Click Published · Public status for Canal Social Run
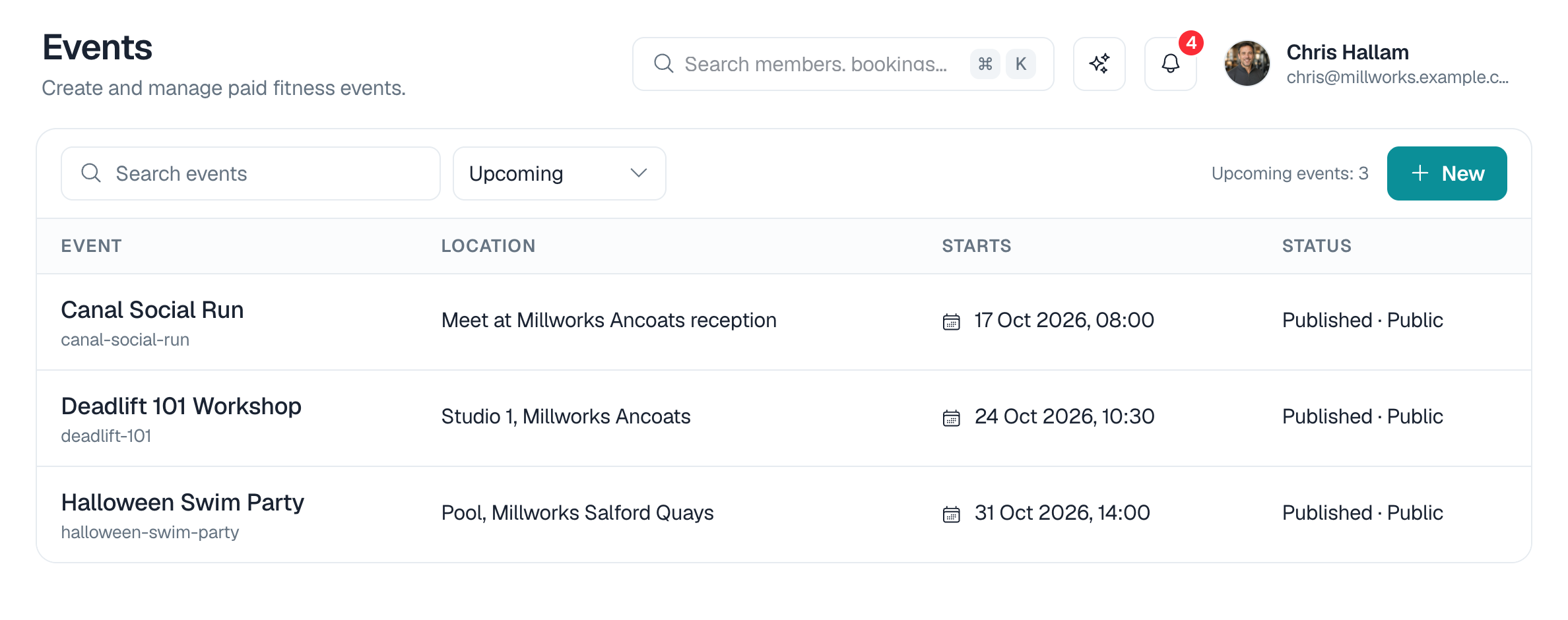This screenshot has width=1568, height=620. (1363, 321)
